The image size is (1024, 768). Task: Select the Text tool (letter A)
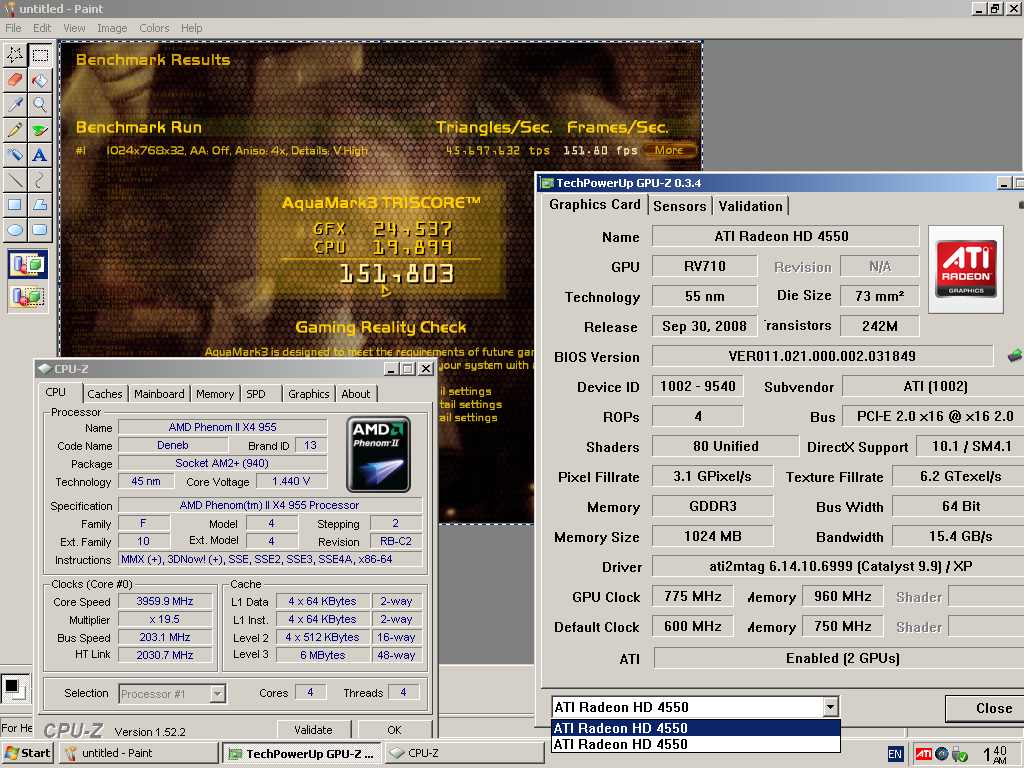(x=40, y=155)
